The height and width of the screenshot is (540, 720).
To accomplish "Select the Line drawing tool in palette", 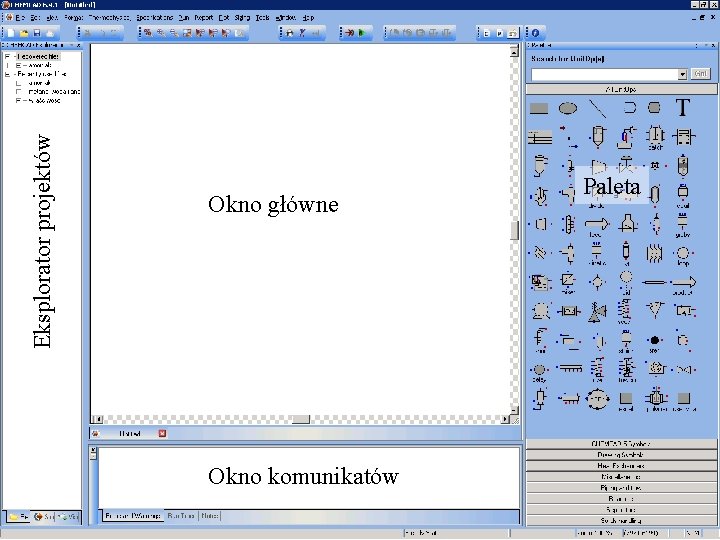I will click(597, 108).
